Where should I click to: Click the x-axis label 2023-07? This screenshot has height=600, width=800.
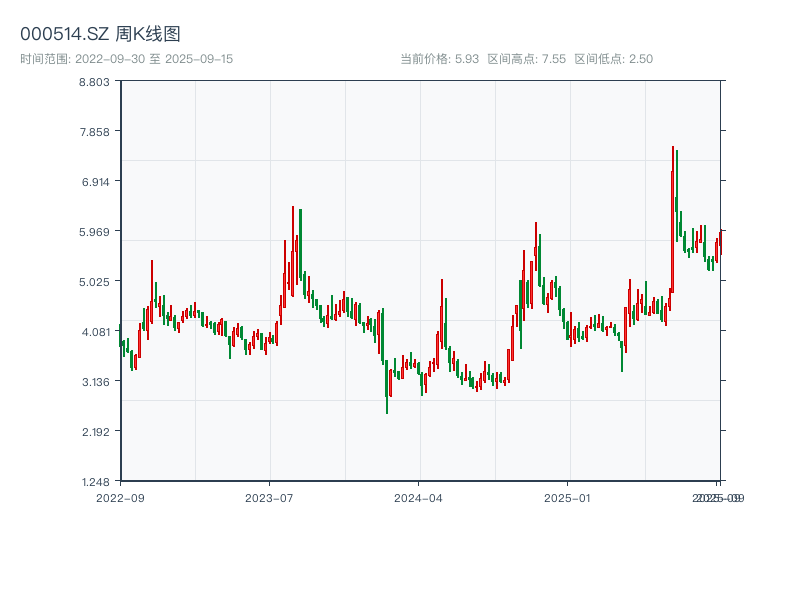[269, 498]
